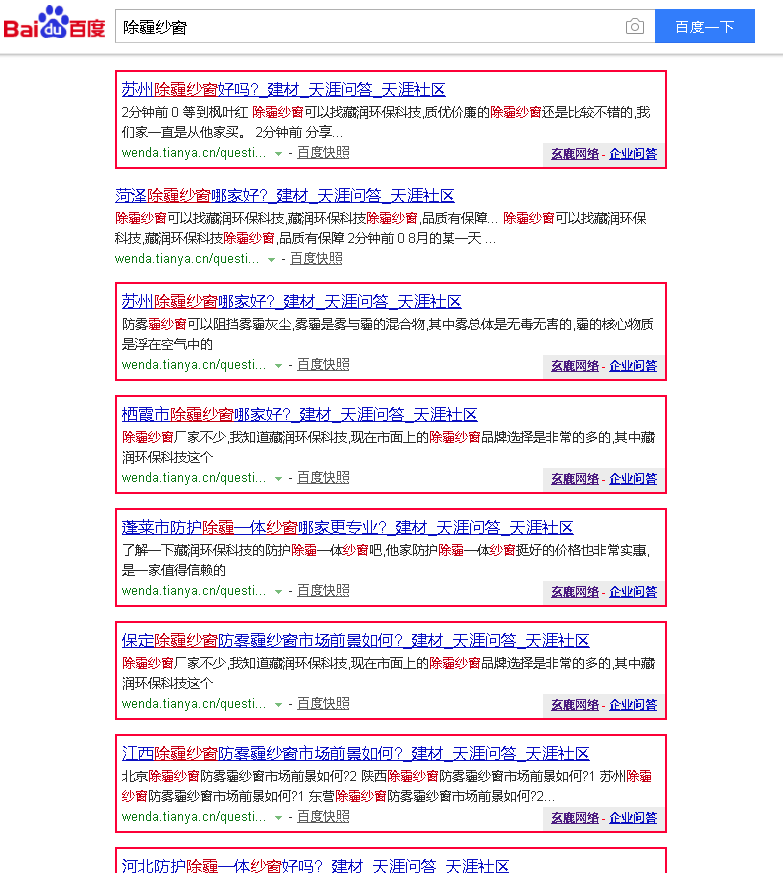Open camera image search icon

(634, 26)
